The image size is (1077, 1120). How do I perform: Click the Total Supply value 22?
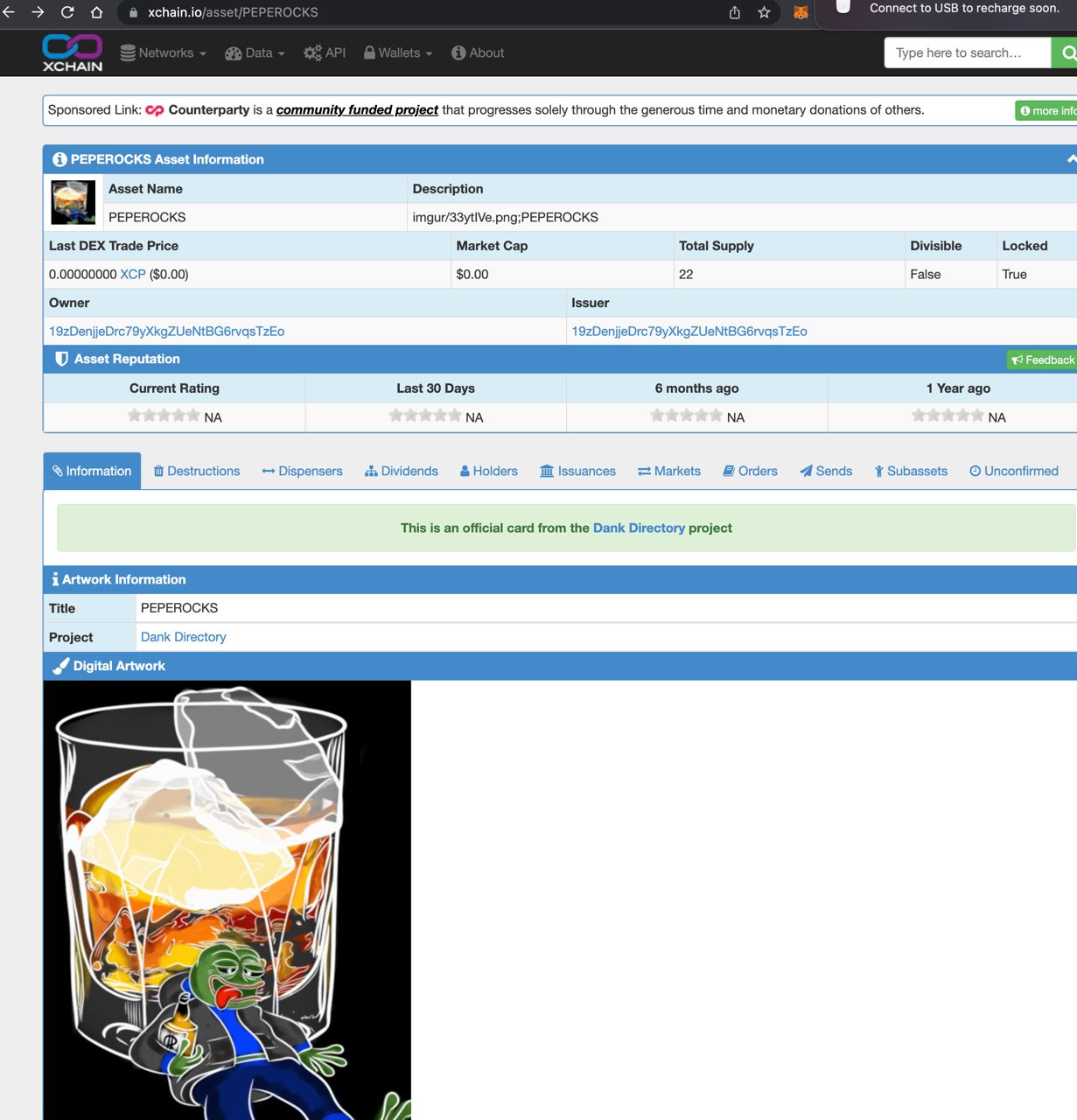(x=686, y=274)
